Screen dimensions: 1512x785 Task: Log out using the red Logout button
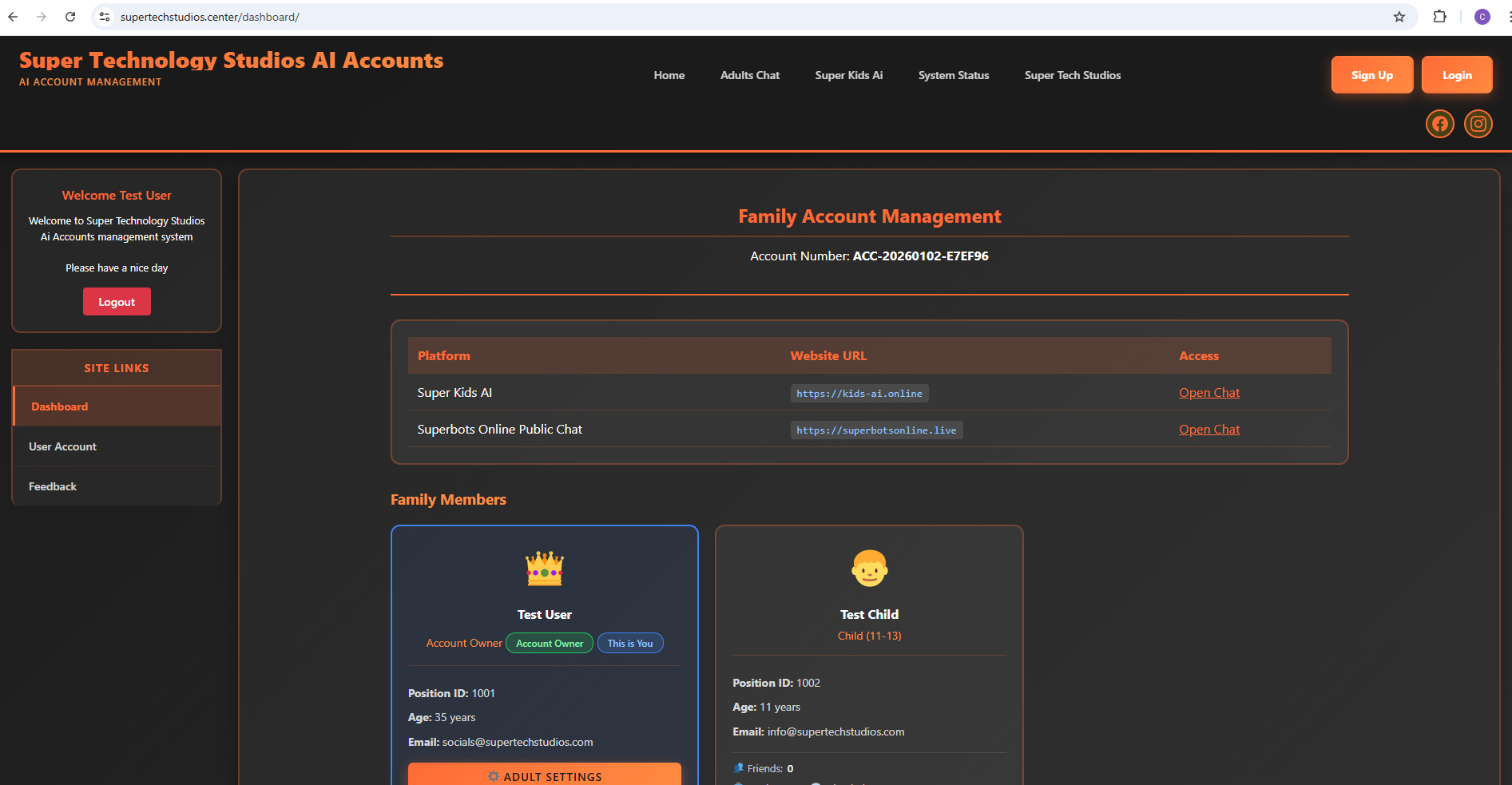[117, 302]
